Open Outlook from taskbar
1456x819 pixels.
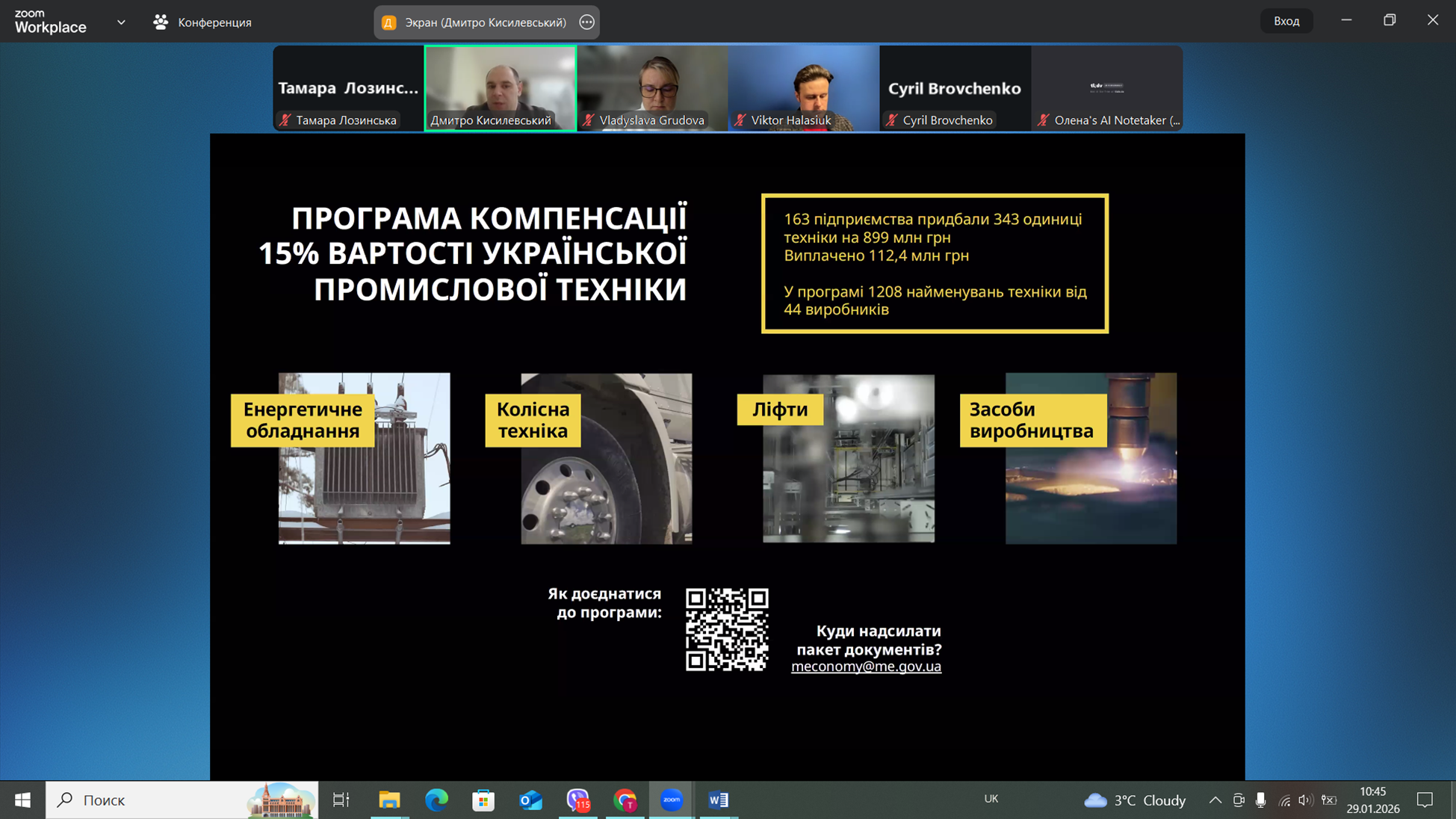click(x=530, y=800)
